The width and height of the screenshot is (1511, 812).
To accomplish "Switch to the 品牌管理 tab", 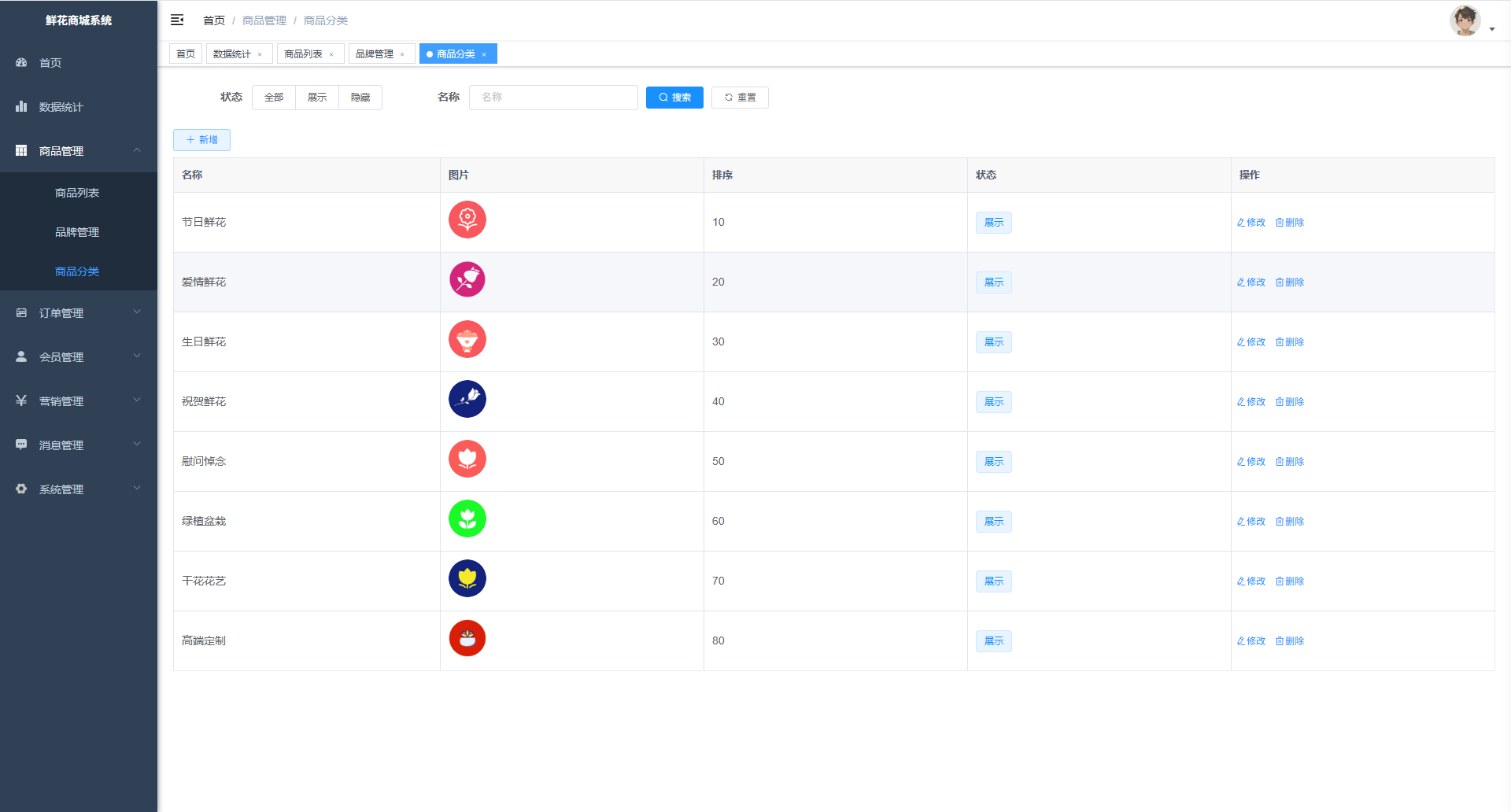I will pos(374,54).
